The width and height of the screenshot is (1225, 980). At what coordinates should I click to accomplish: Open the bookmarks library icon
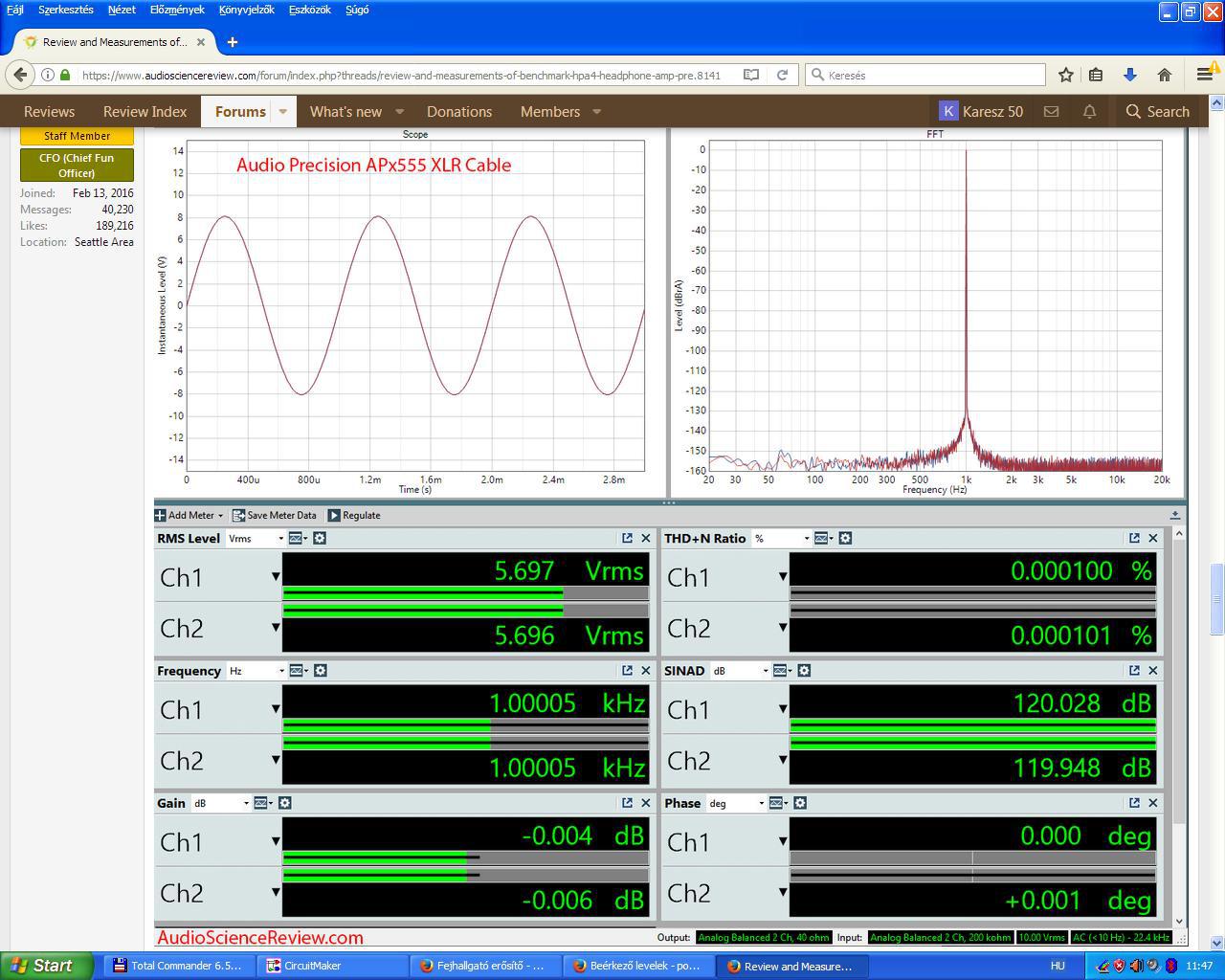click(x=1096, y=75)
